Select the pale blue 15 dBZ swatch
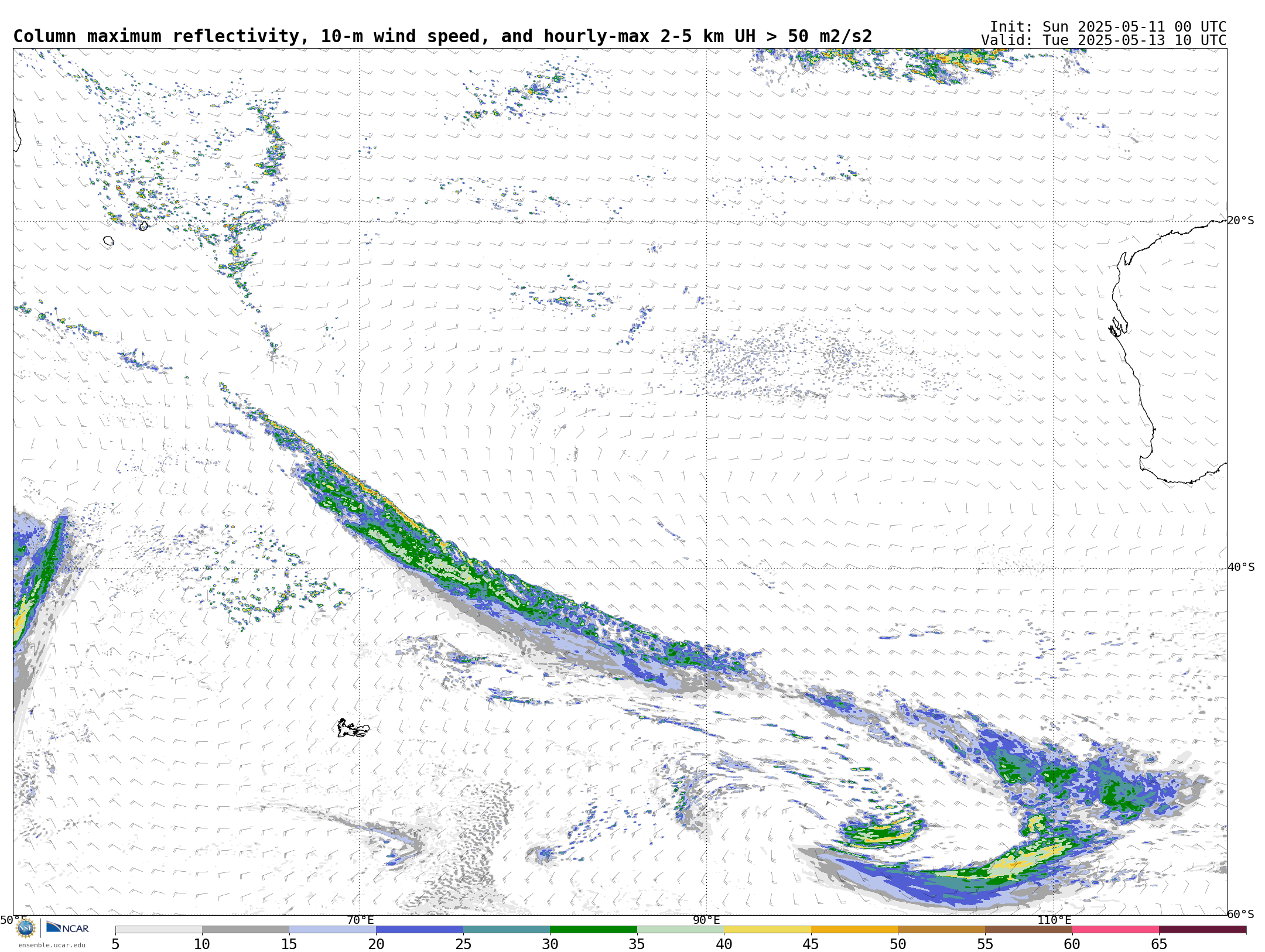Image resolution: width=1265 pixels, height=952 pixels. (333, 929)
